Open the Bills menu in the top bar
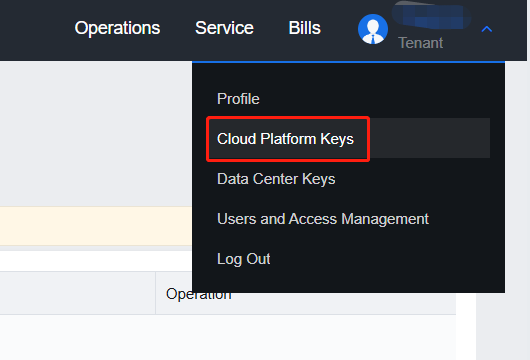 point(305,28)
